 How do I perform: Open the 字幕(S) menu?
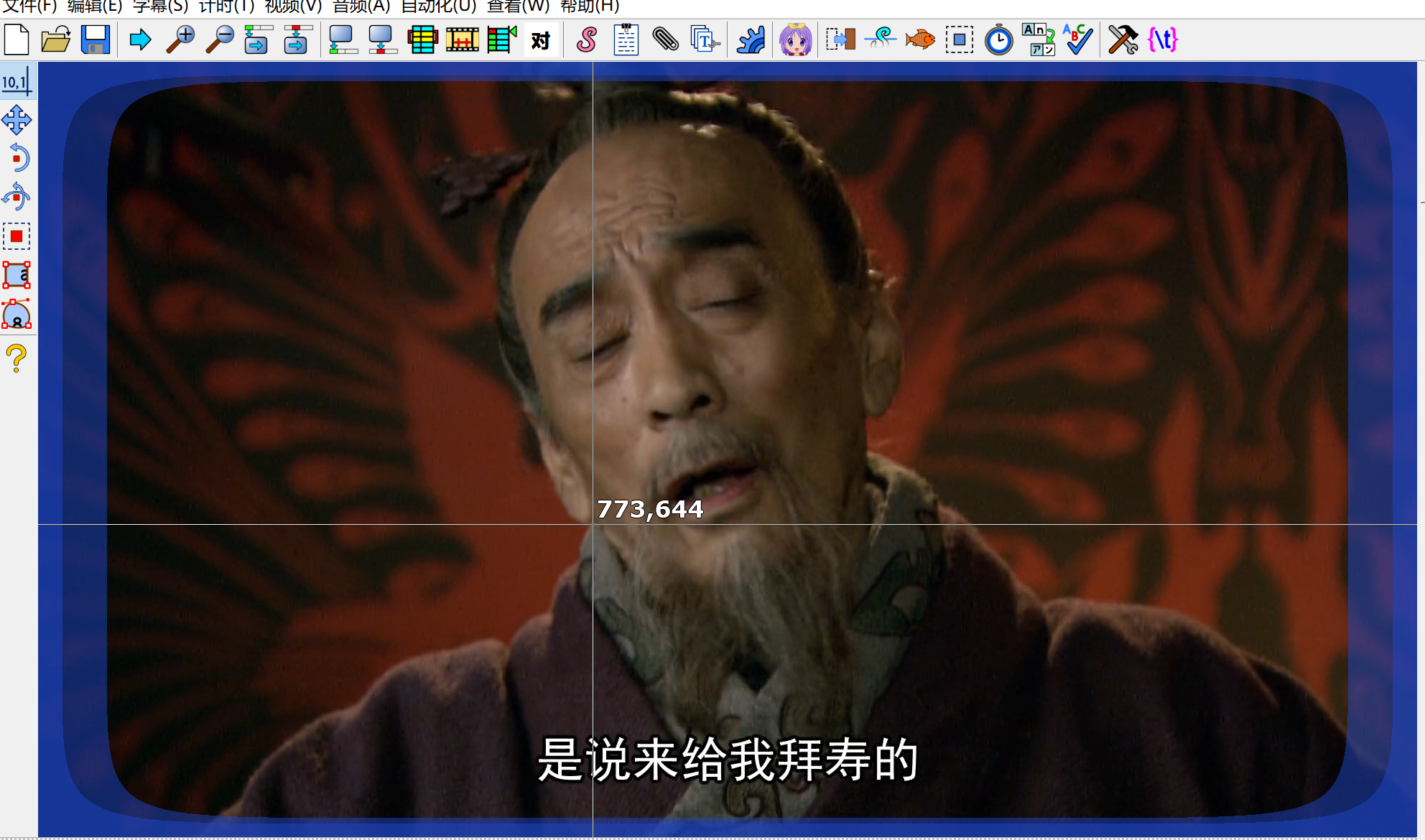161,6
